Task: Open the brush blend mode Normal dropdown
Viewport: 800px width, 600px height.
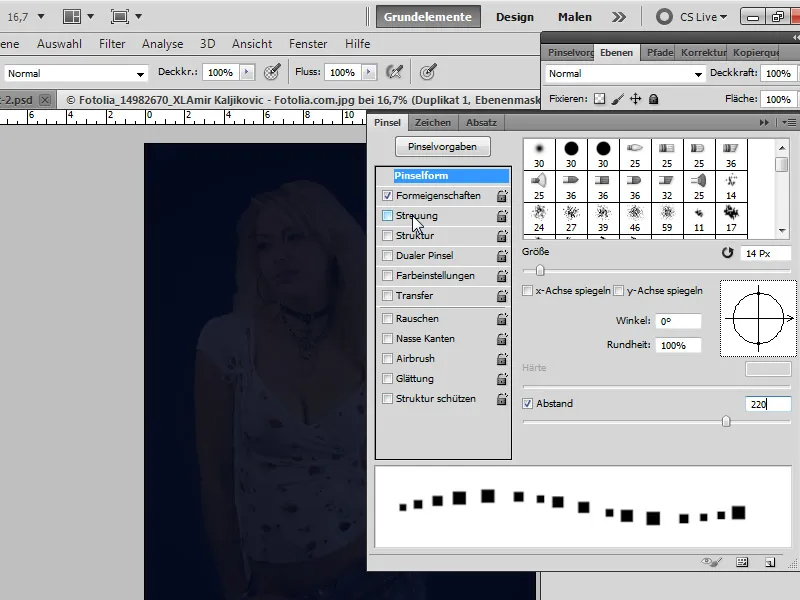Action: (x=76, y=73)
